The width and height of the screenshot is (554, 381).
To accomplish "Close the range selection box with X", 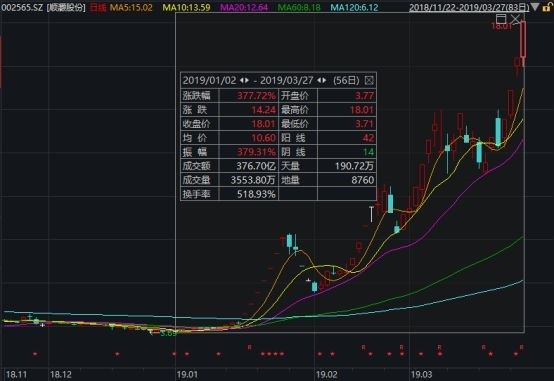I will click(x=515, y=19).
